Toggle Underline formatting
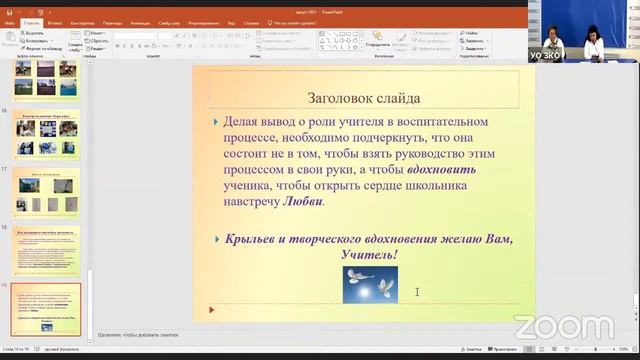 (132, 46)
